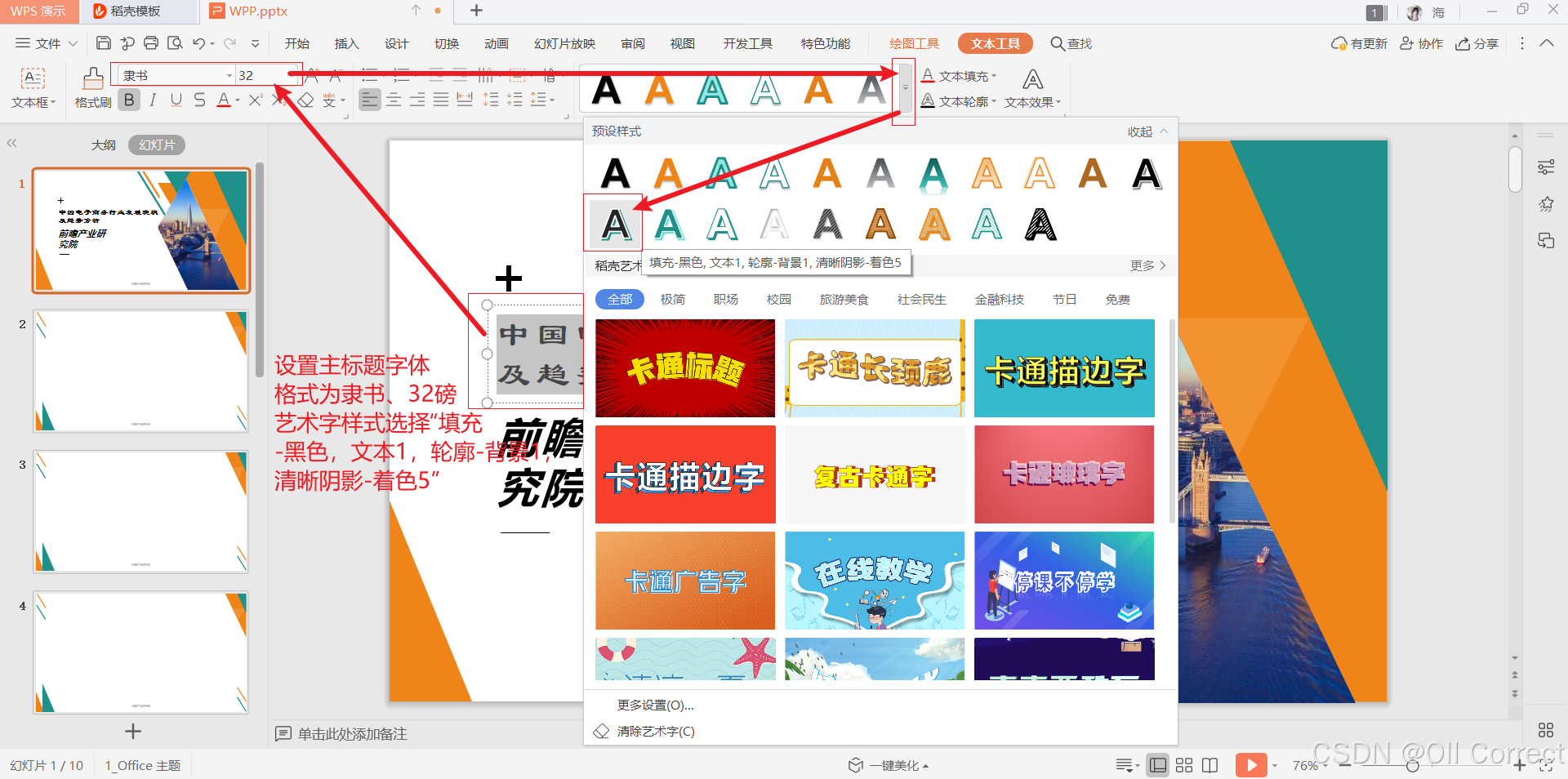This screenshot has height=779, width=1568.
Task: Click the Format Painter (格式刷) brush icon
Action: pos(93,80)
